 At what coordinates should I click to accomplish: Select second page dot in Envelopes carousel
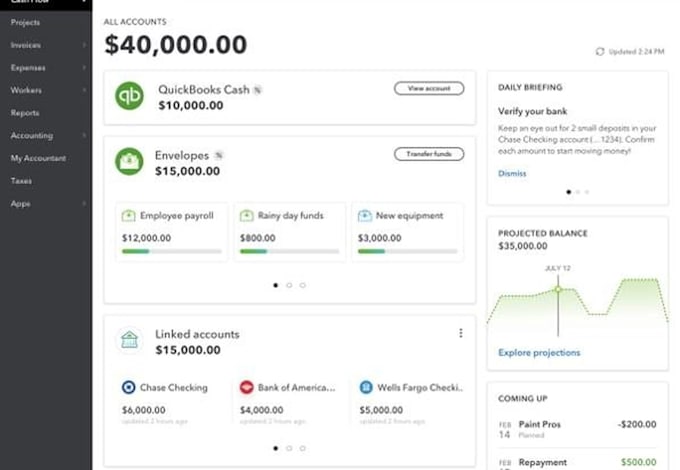point(289,285)
